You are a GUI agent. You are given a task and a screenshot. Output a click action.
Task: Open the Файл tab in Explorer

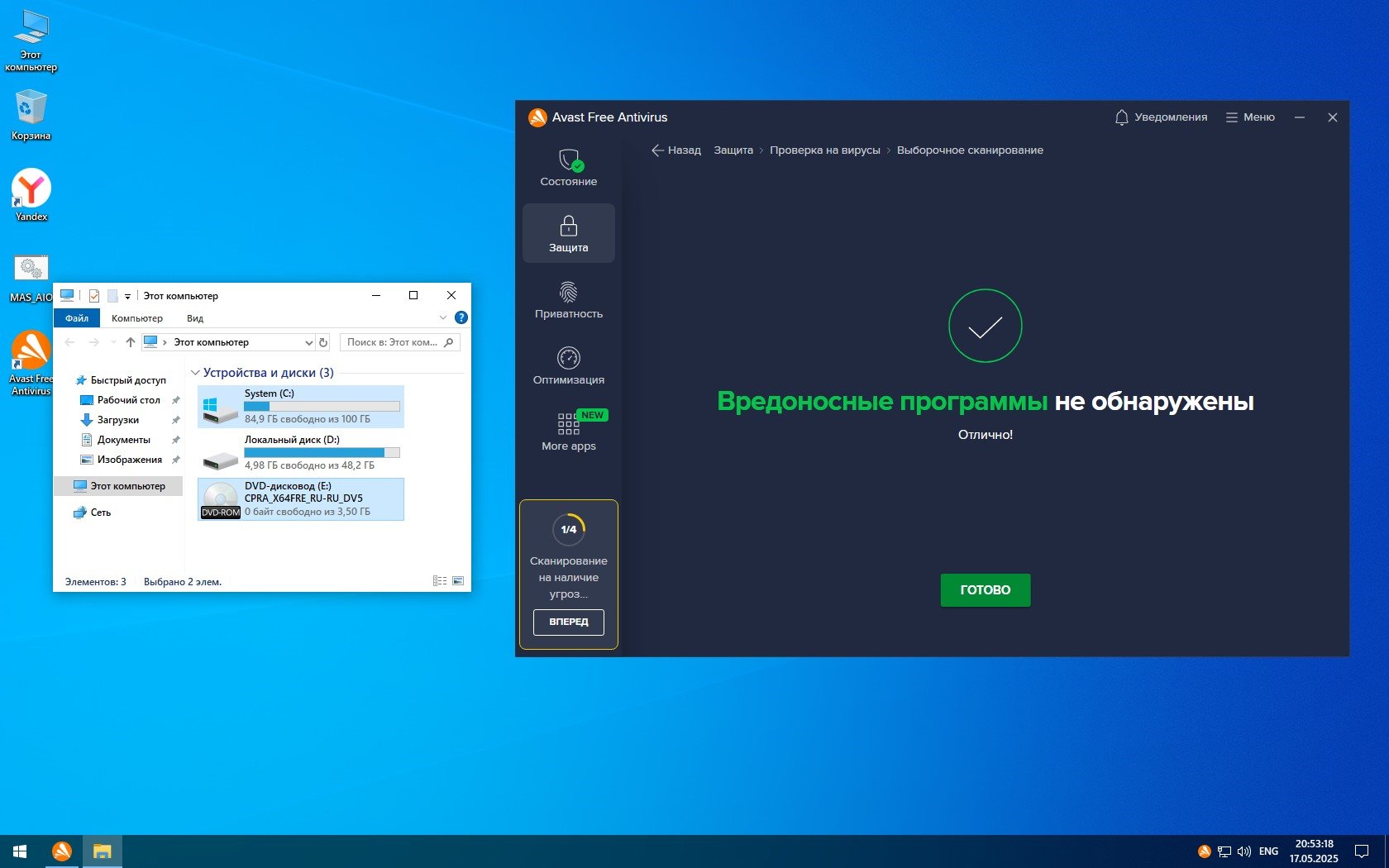(77, 318)
